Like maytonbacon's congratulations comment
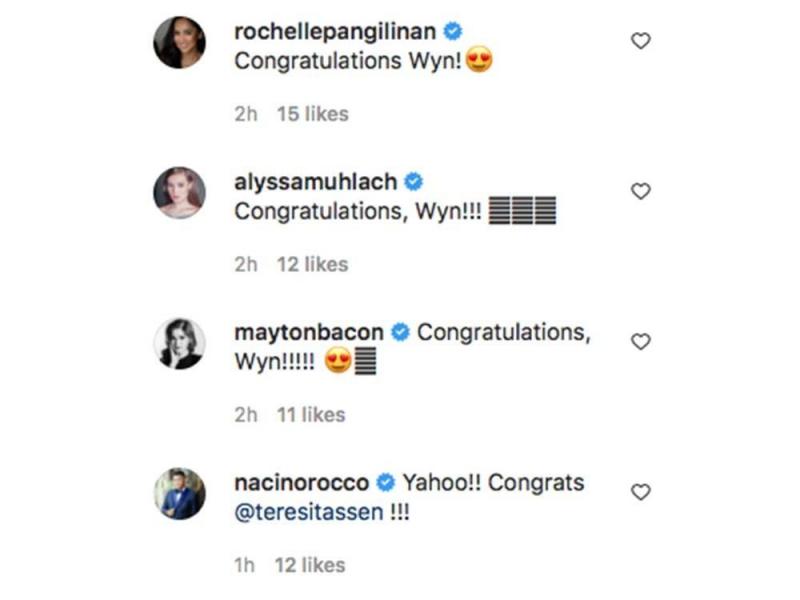Viewport: 800px width, 600px height. (x=641, y=342)
